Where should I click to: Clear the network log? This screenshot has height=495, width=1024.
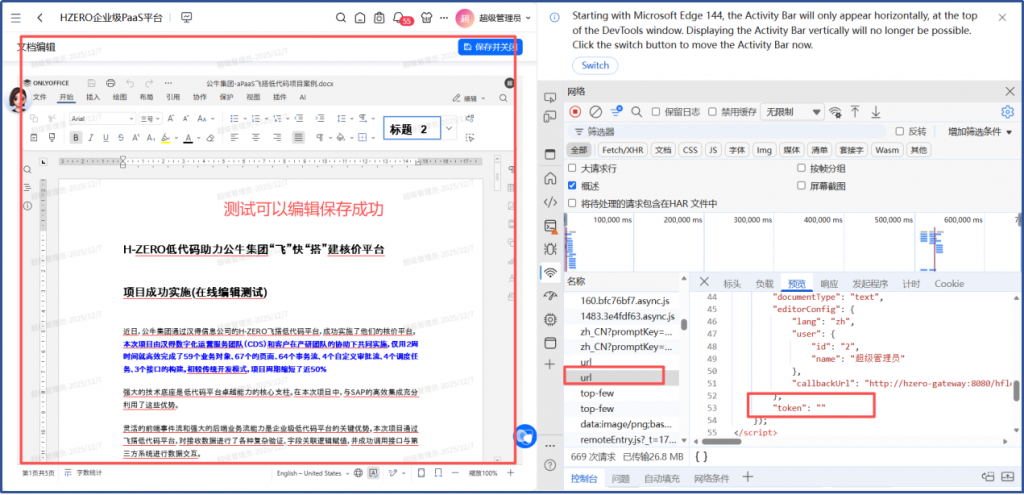pos(595,112)
